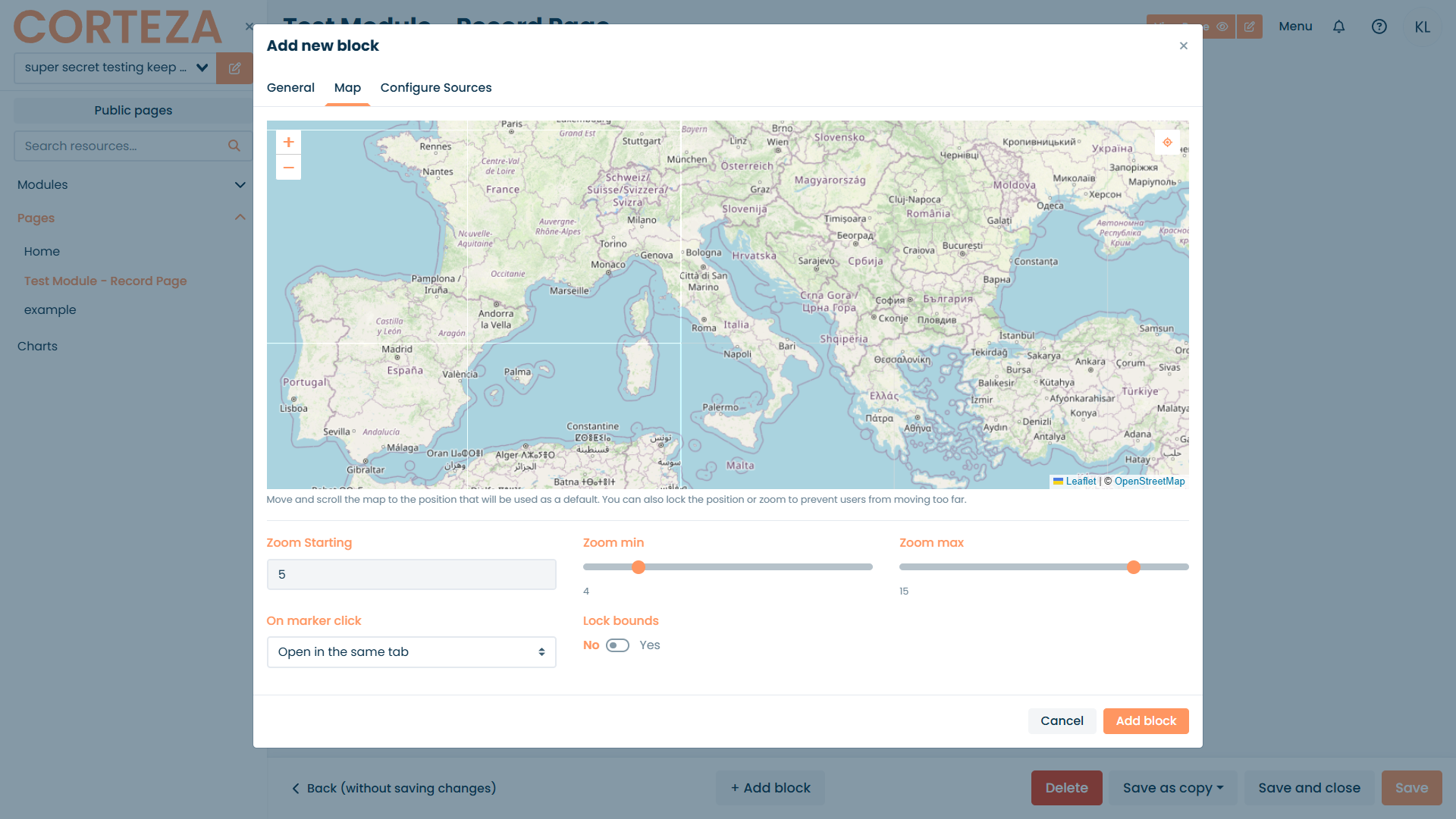
Task: Adjust the Zoom min slider handle
Action: coord(639,567)
